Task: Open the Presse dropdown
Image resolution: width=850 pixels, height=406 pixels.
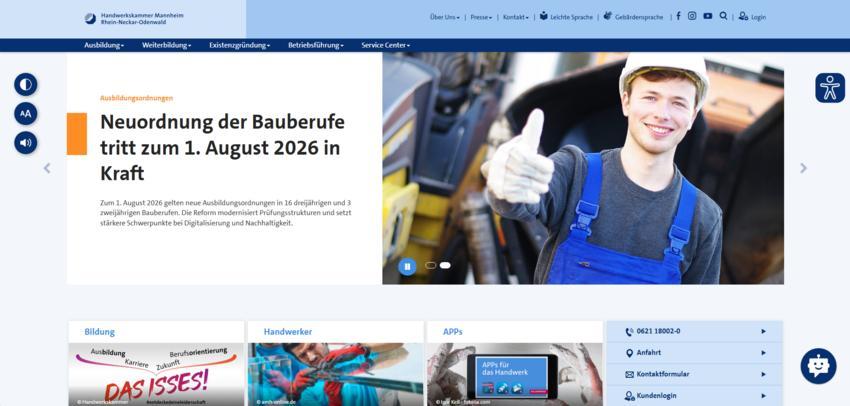Action: 481,17
